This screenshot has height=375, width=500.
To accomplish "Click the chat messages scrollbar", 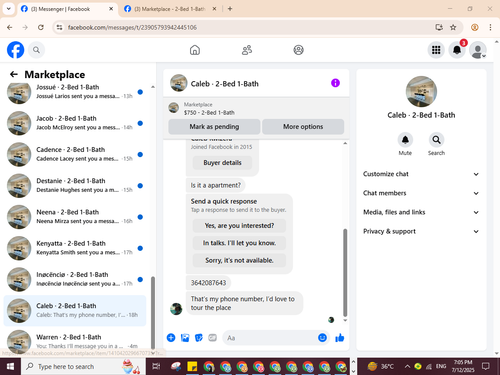I will click(345, 272).
